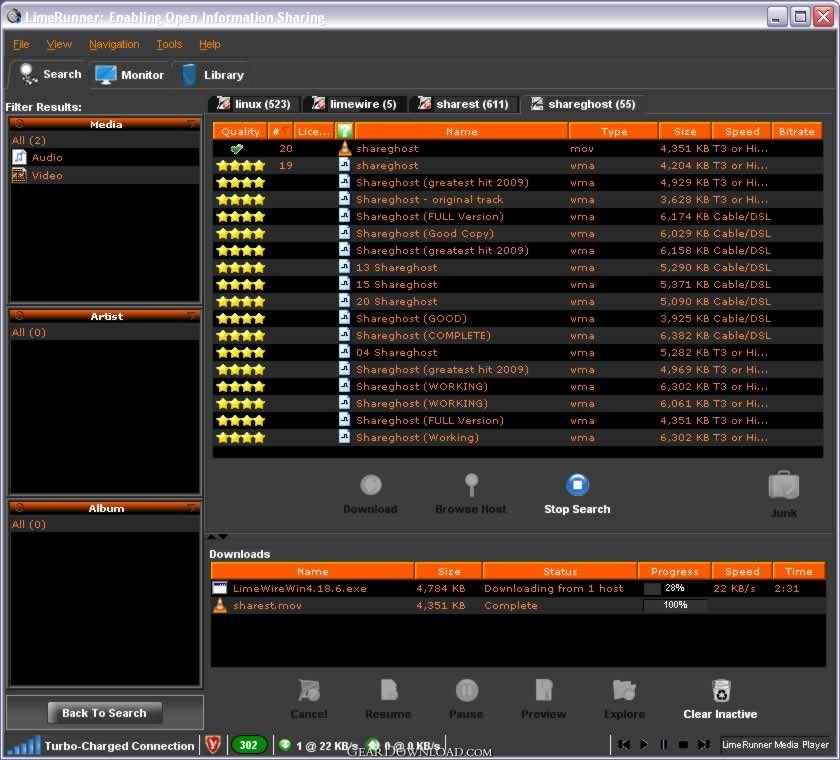Image resolution: width=840 pixels, height=760 pixels.
Task: Click the 100% download progress bar
Action: pos(675,605)
